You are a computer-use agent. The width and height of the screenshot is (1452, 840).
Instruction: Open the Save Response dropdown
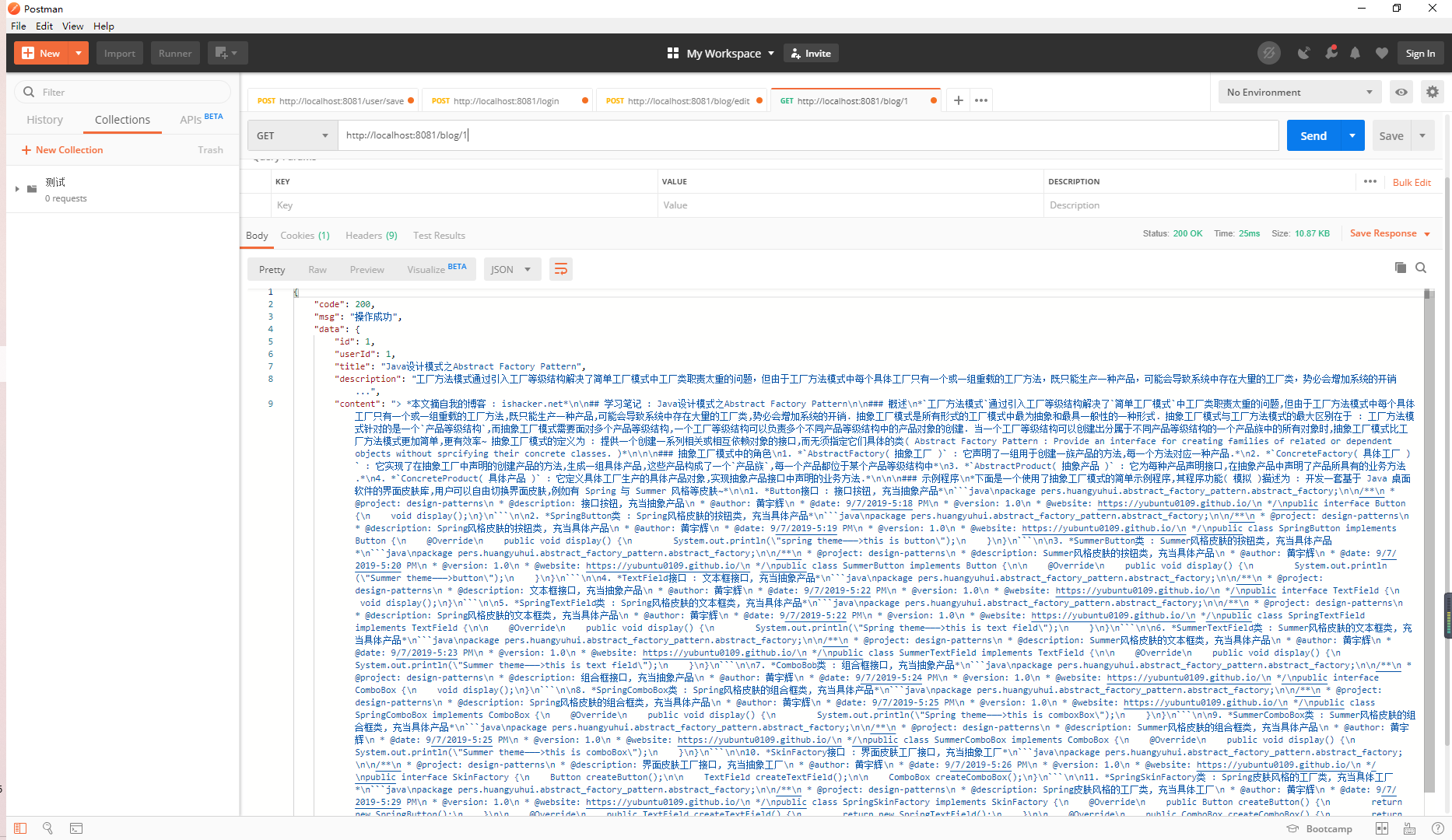click(x=1390, y=233)
